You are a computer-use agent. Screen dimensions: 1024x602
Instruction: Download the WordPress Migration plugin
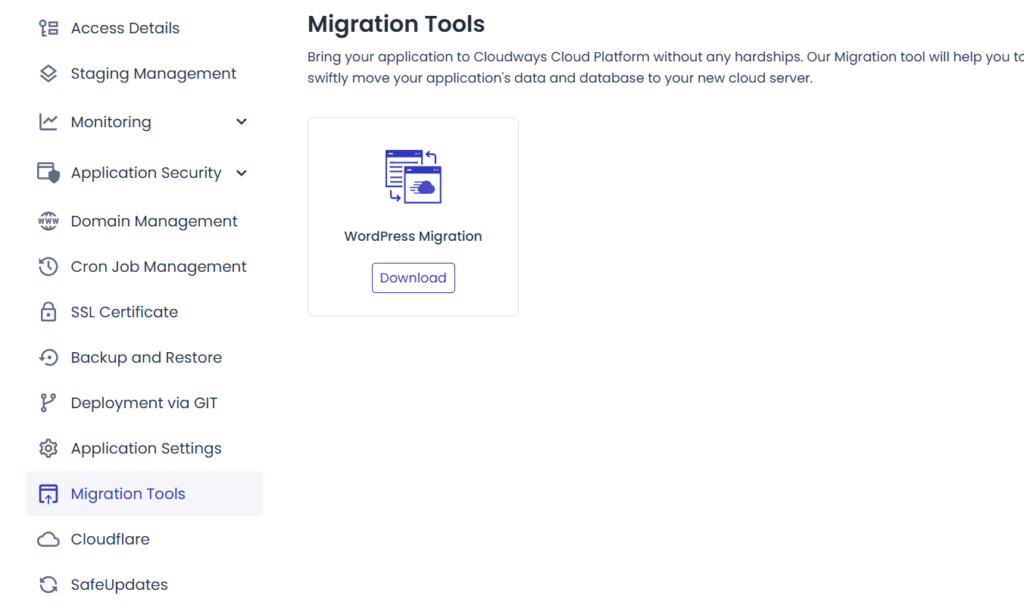point(413,278)
